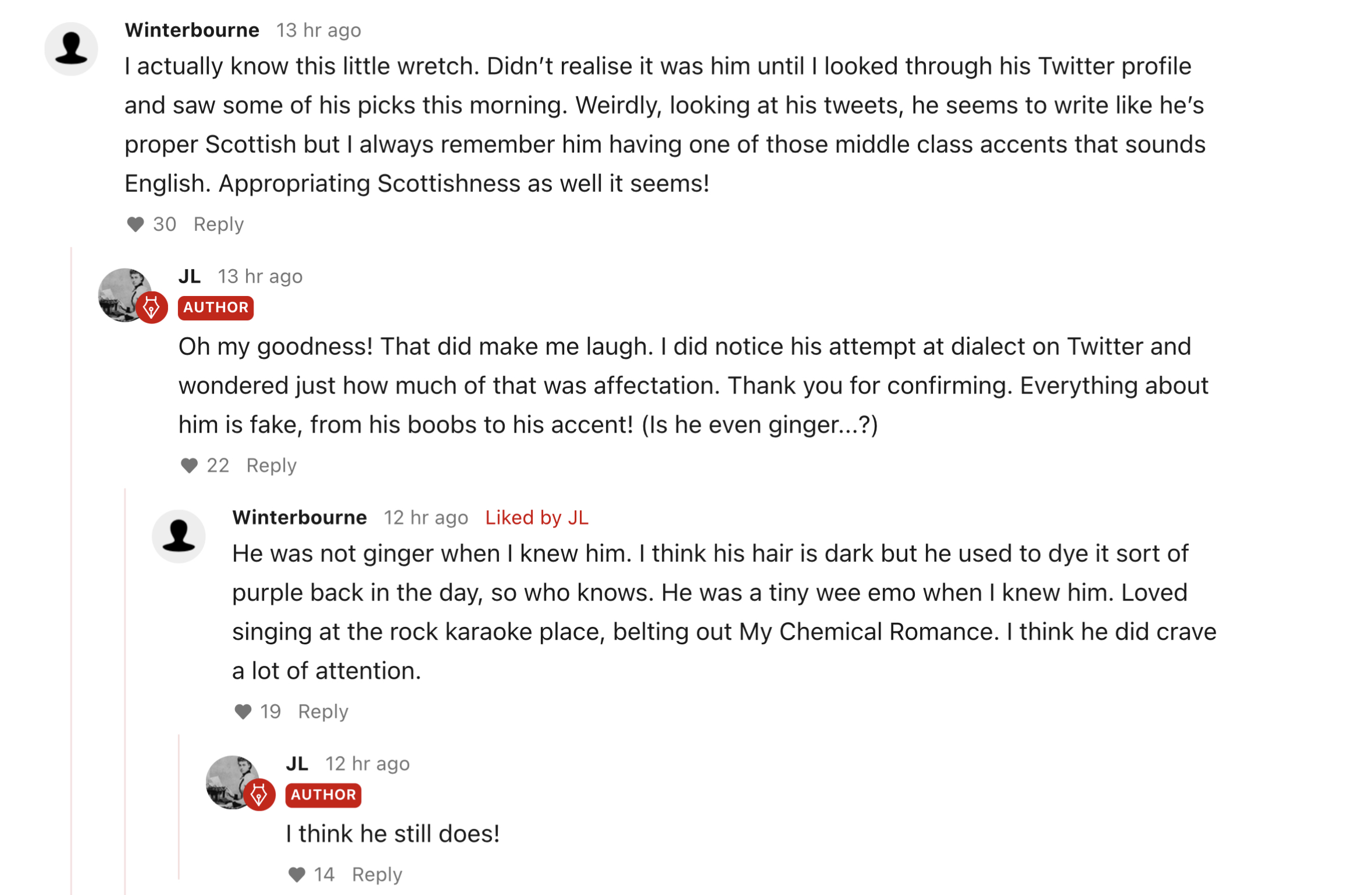This screenshot has width=1372, height=895.
Task: Reply to JL's 'Oh my goodness' comment
Action: pyautogui.click(x=272, y=465)
